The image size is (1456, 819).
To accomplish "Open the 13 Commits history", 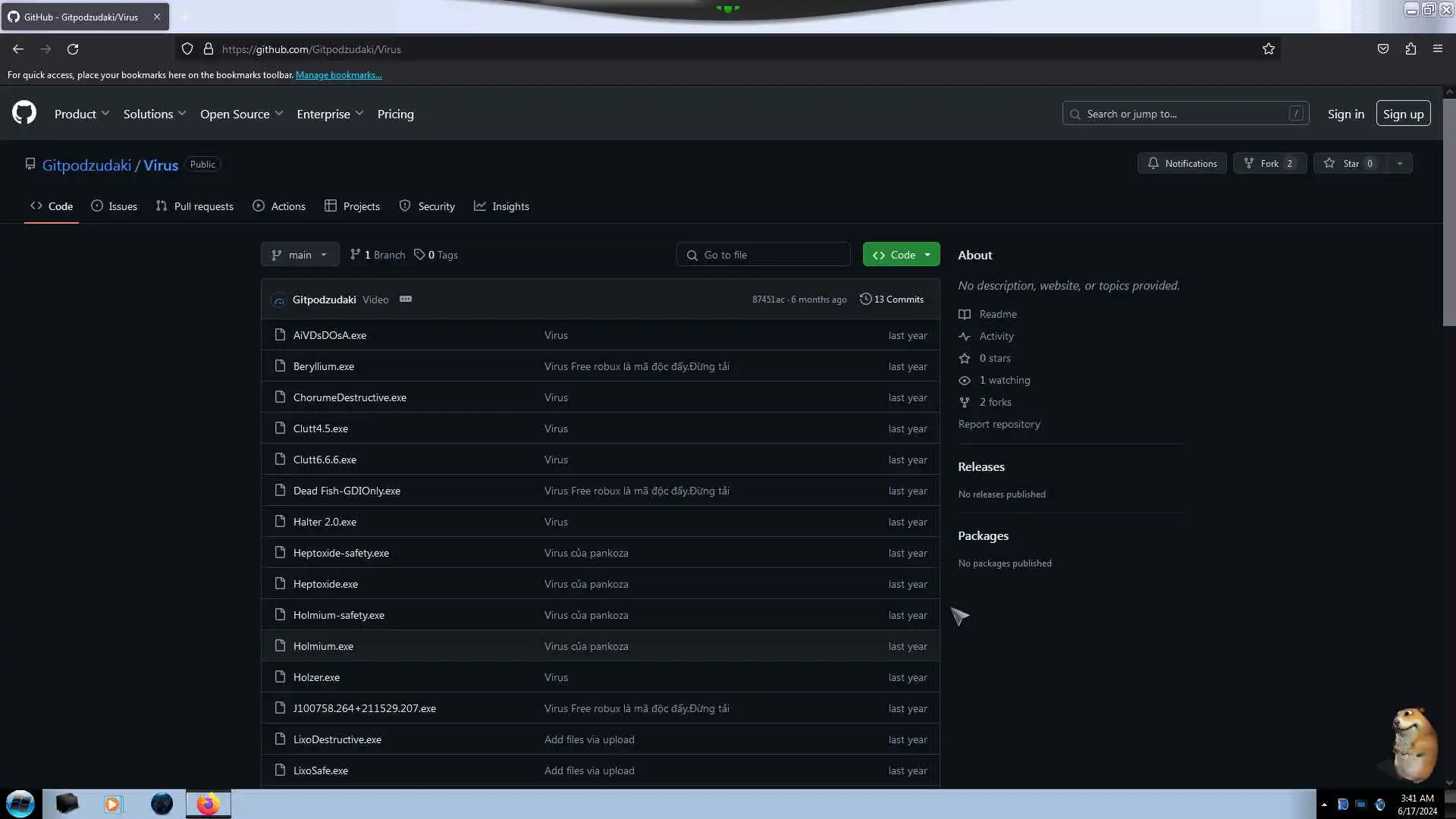I will (x=892, y=300).
